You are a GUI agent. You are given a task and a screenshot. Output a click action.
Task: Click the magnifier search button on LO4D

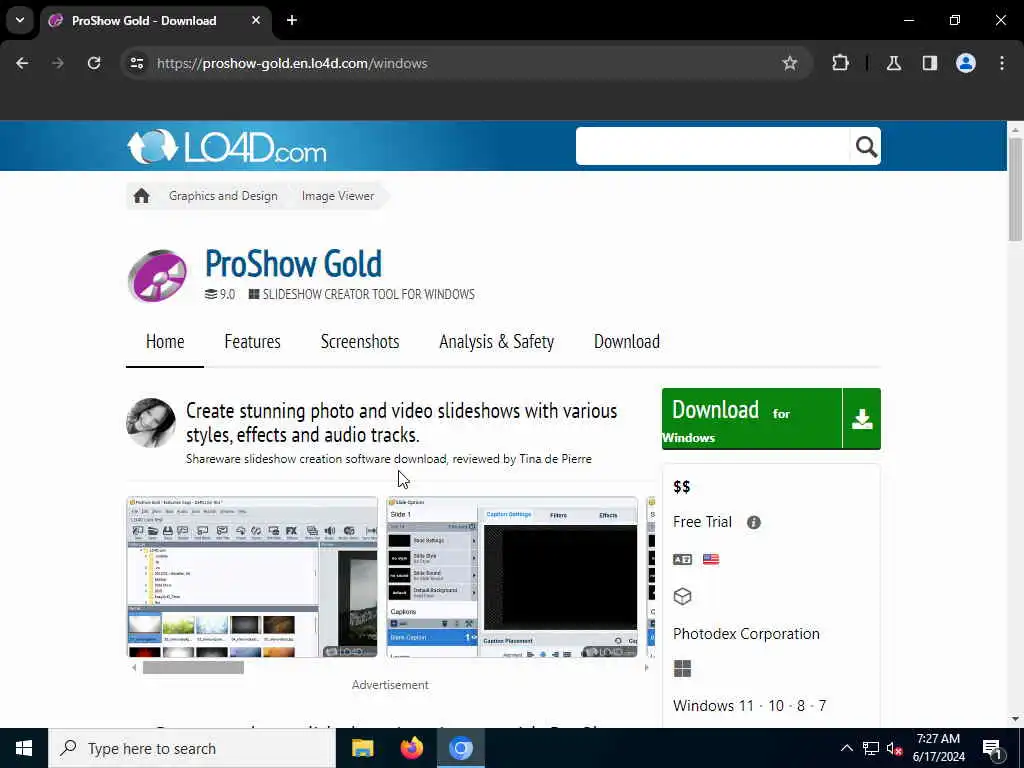(865, 147)
